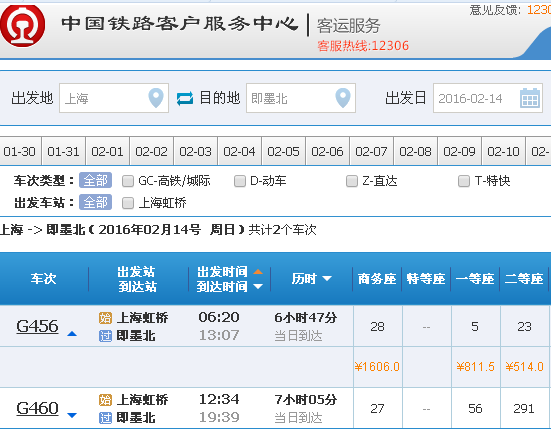Image resolution: width=551 pixels, height=431 pixels.
Task: Click the 出发站 到达站 column header
Action: coord(137,279)
